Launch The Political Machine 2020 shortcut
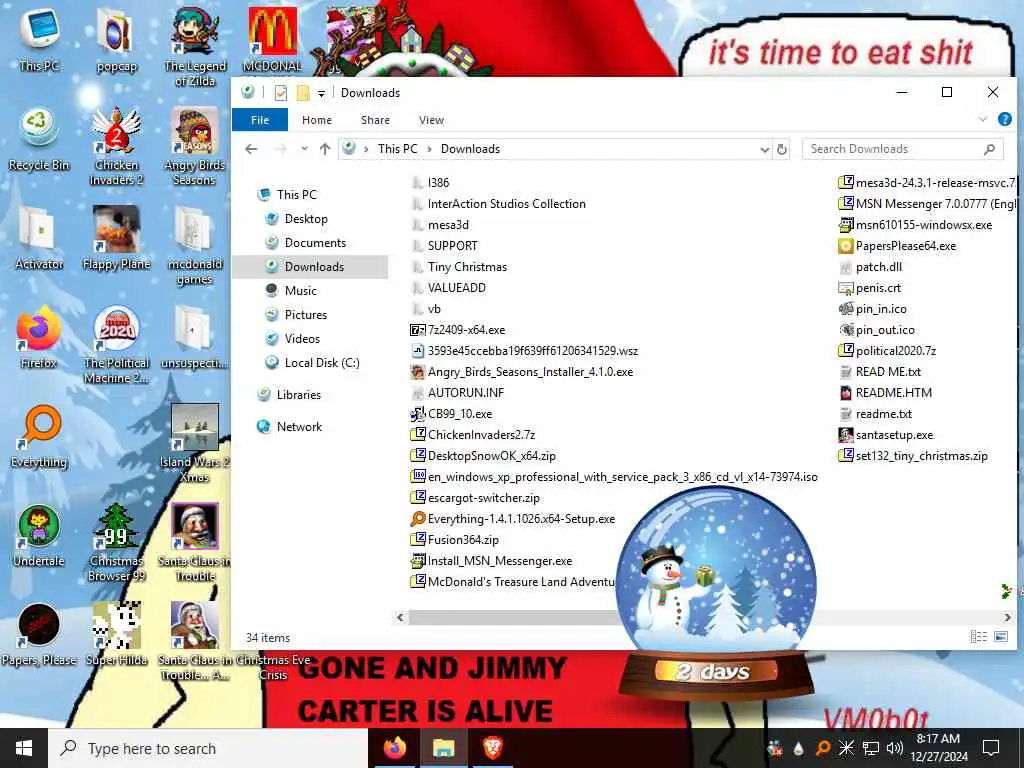The height and width of the screenshot is (768, 1024). (x=116, y=345)
